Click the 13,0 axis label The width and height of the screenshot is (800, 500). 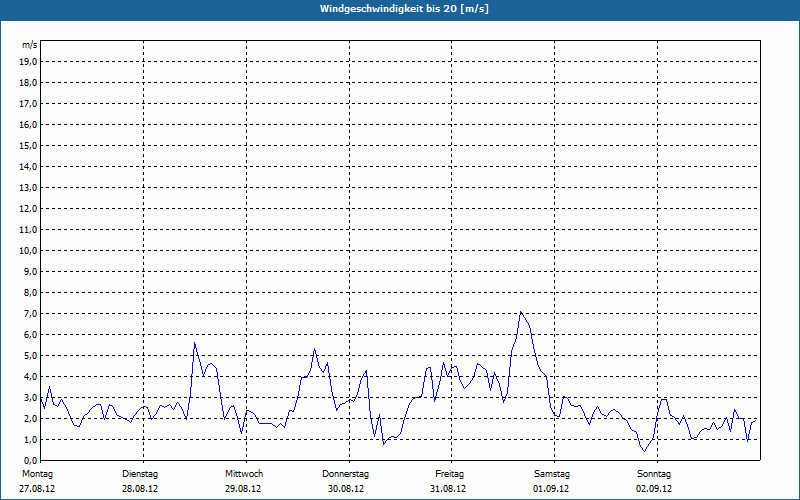[28, 187]
